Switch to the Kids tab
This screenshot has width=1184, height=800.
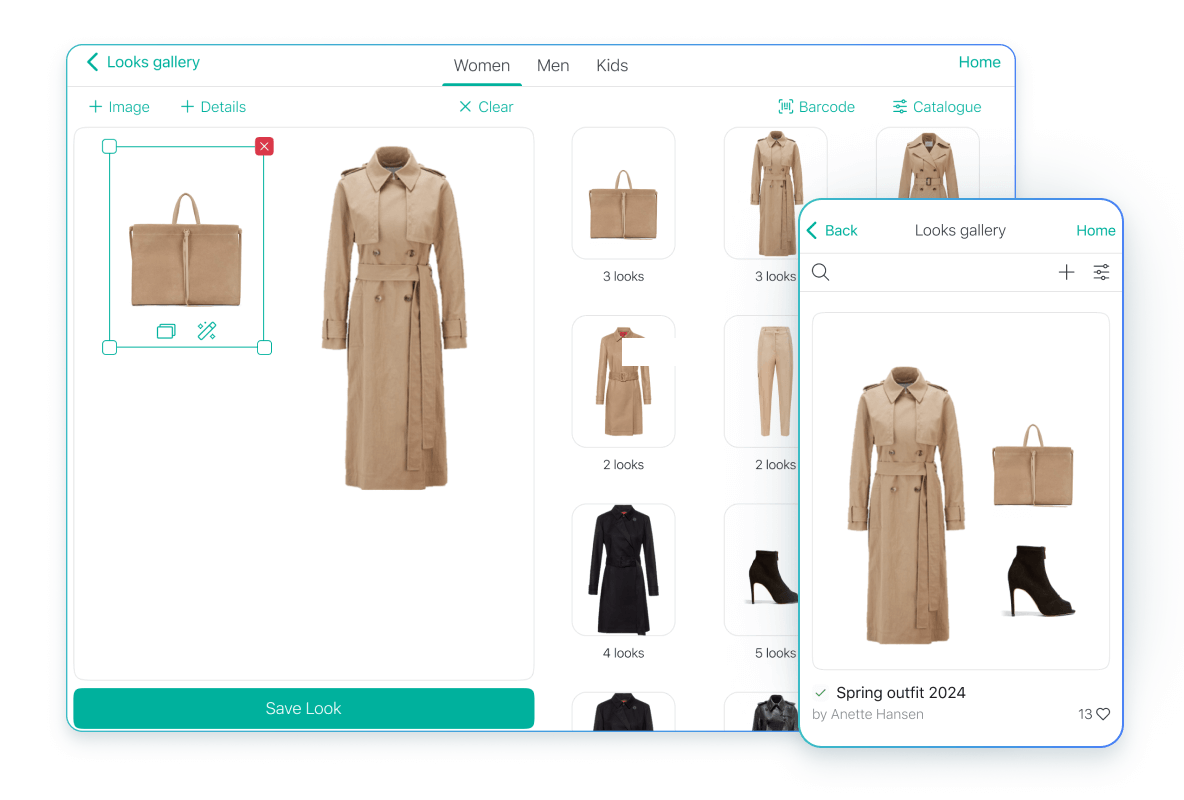[x=612, y=66]
